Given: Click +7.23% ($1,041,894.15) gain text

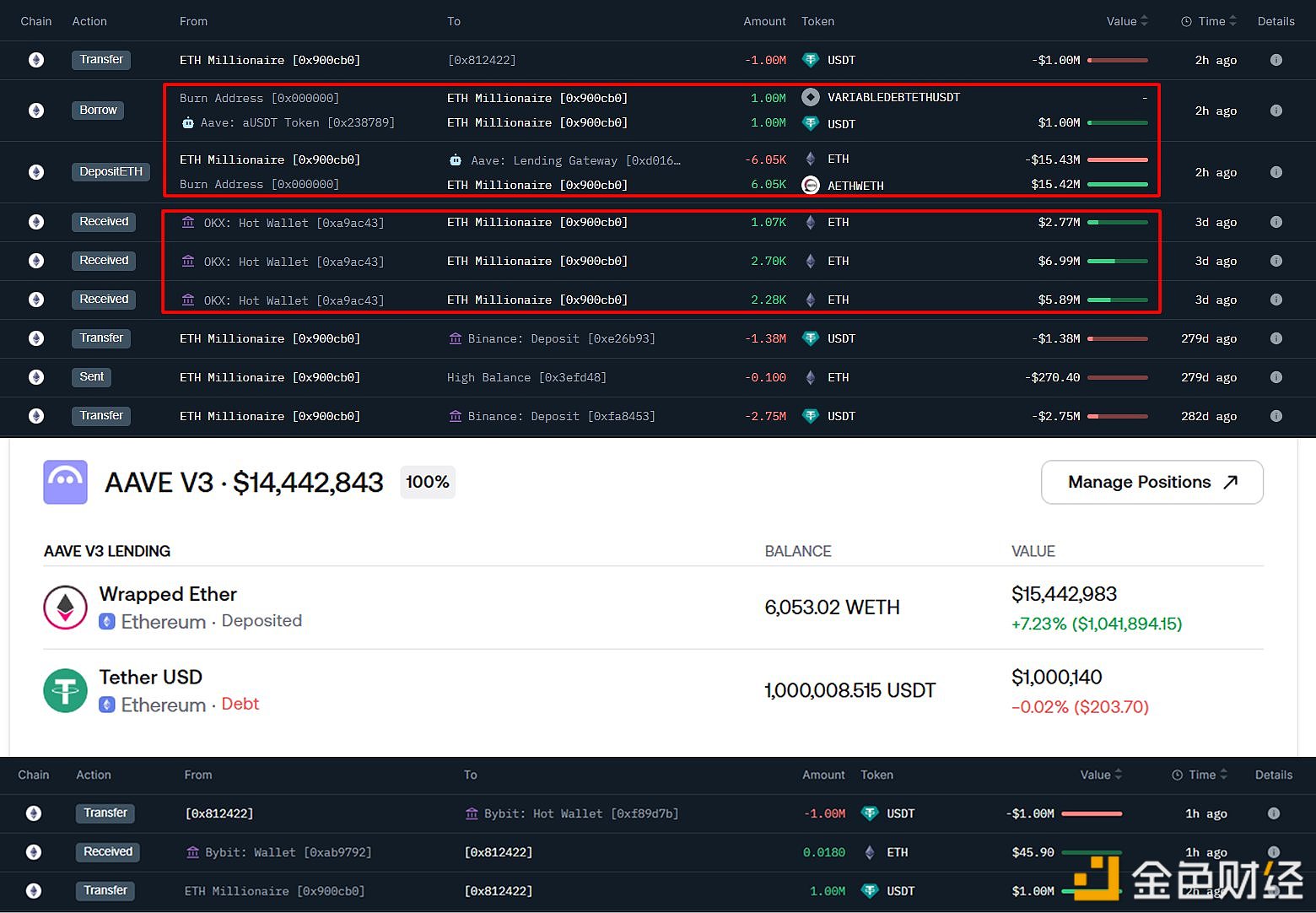Looking at the screenshot, I should (x=1097, y=624).
